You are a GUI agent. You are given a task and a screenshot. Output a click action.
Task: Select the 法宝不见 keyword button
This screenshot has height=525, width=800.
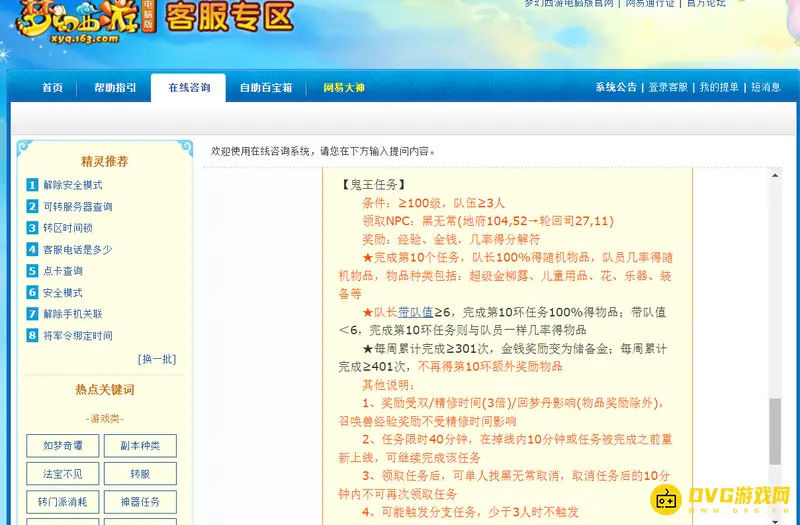63,474
